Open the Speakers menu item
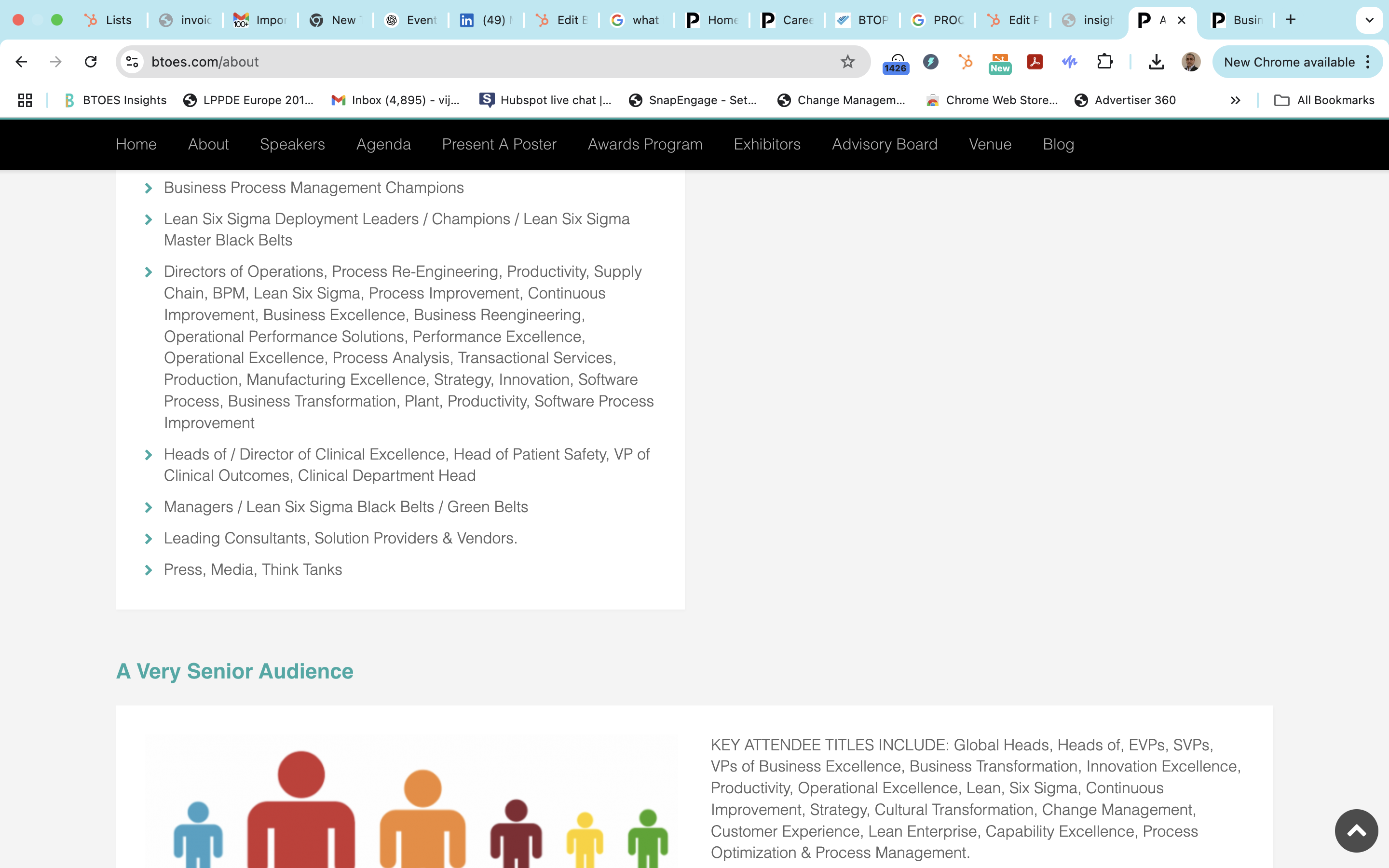Viewport: 1389px width, 868px height. (x=292, y=144)
